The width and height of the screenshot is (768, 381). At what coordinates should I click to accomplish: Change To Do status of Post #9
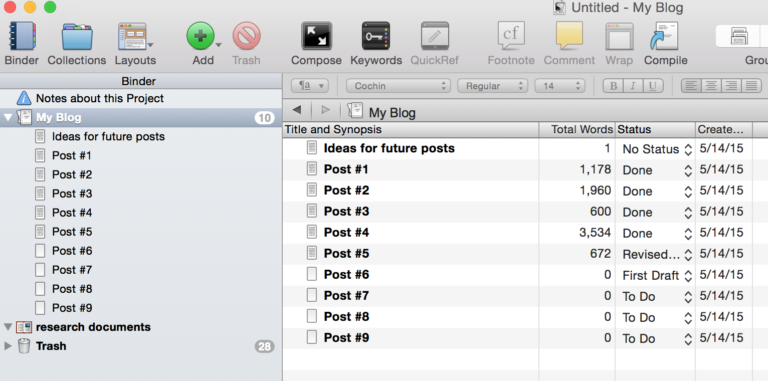click(x=657, y=338)
